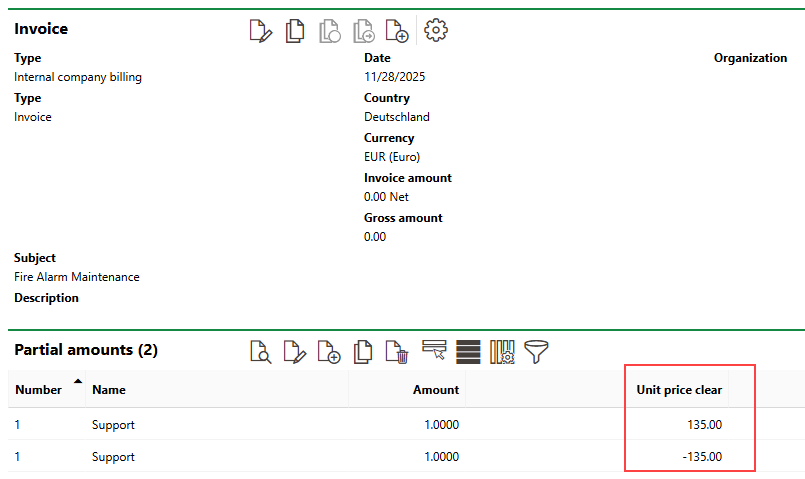This screenshot has width=805, height=479.
Task: Click the stacked lines list view icon
Action: coord(468,352)
